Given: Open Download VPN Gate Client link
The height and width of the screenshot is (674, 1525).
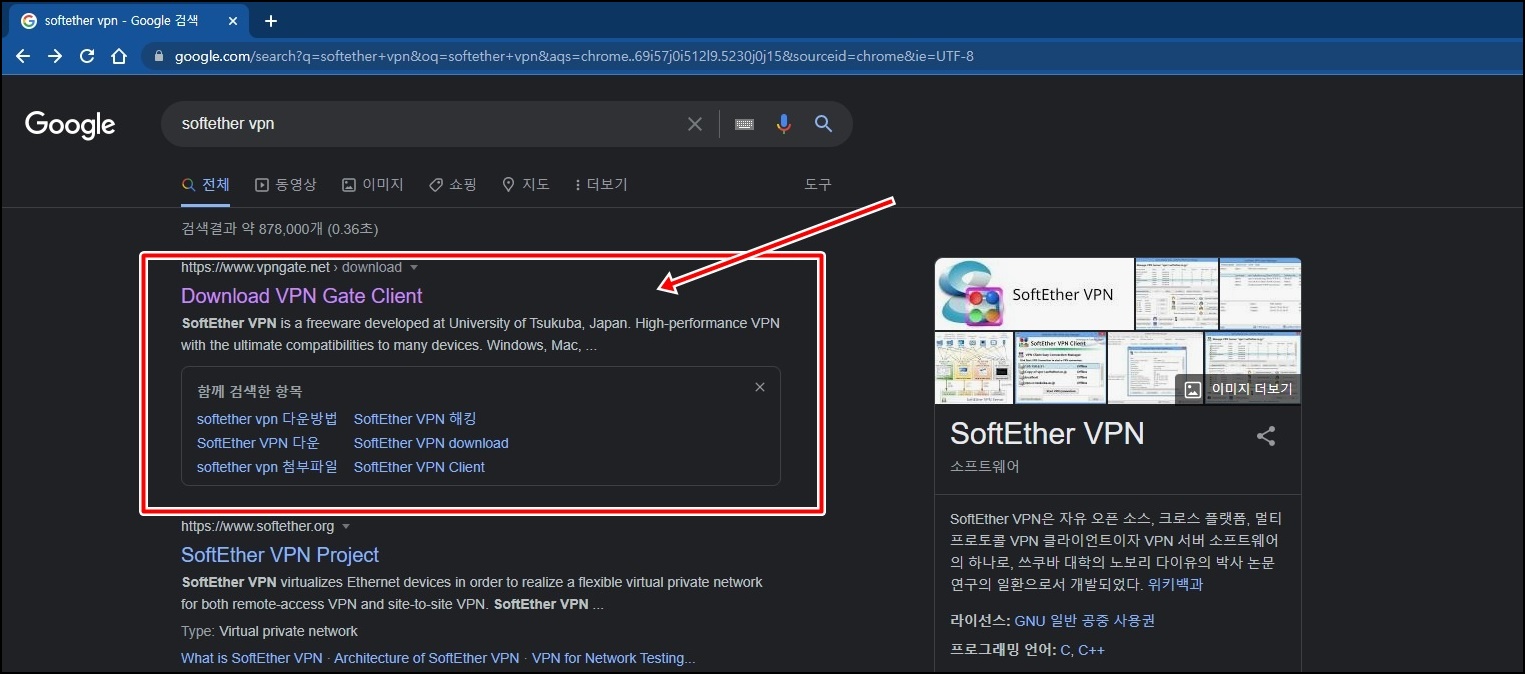Looking at the screenshot, I should click(x=302, y=296).
